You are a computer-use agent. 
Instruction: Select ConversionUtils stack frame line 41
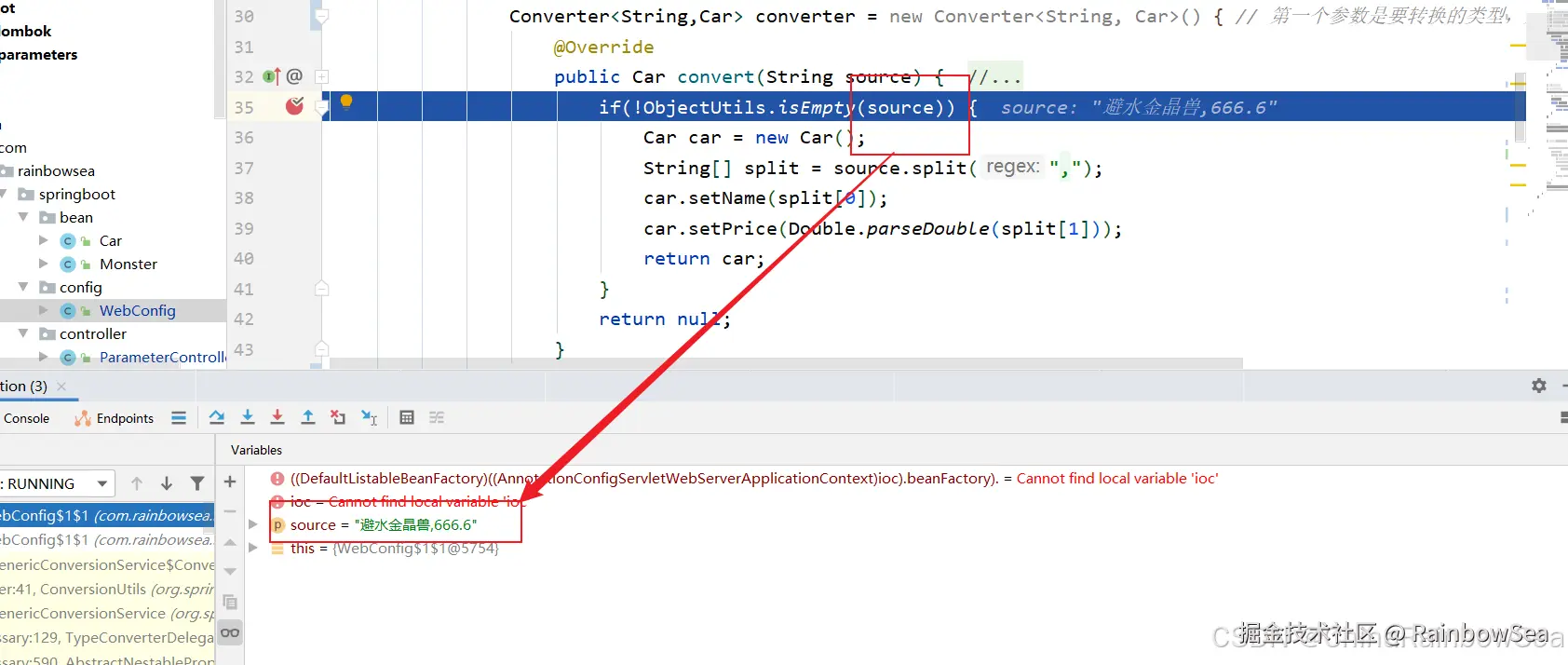[107, 589]
